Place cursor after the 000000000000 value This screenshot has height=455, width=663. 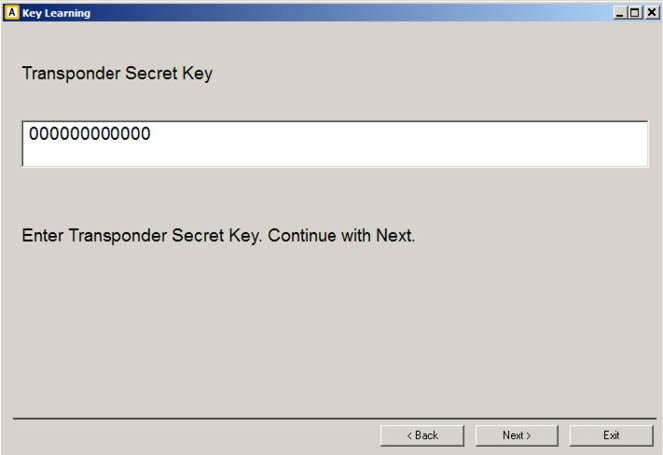151,134
